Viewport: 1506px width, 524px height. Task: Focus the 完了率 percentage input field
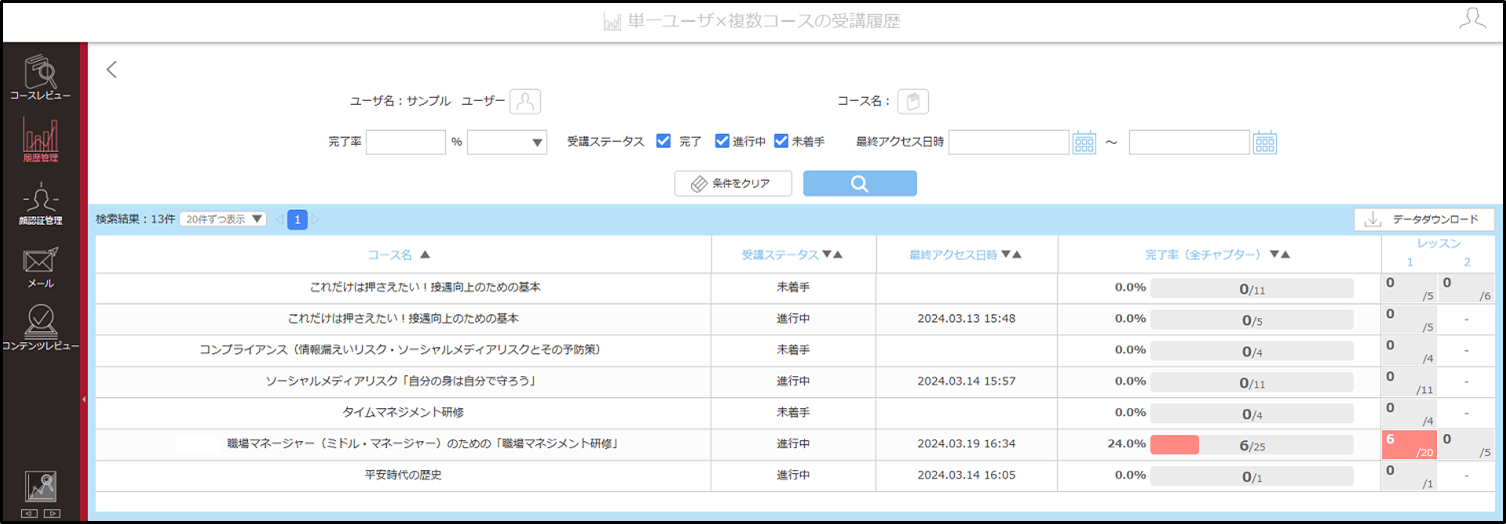406,142
